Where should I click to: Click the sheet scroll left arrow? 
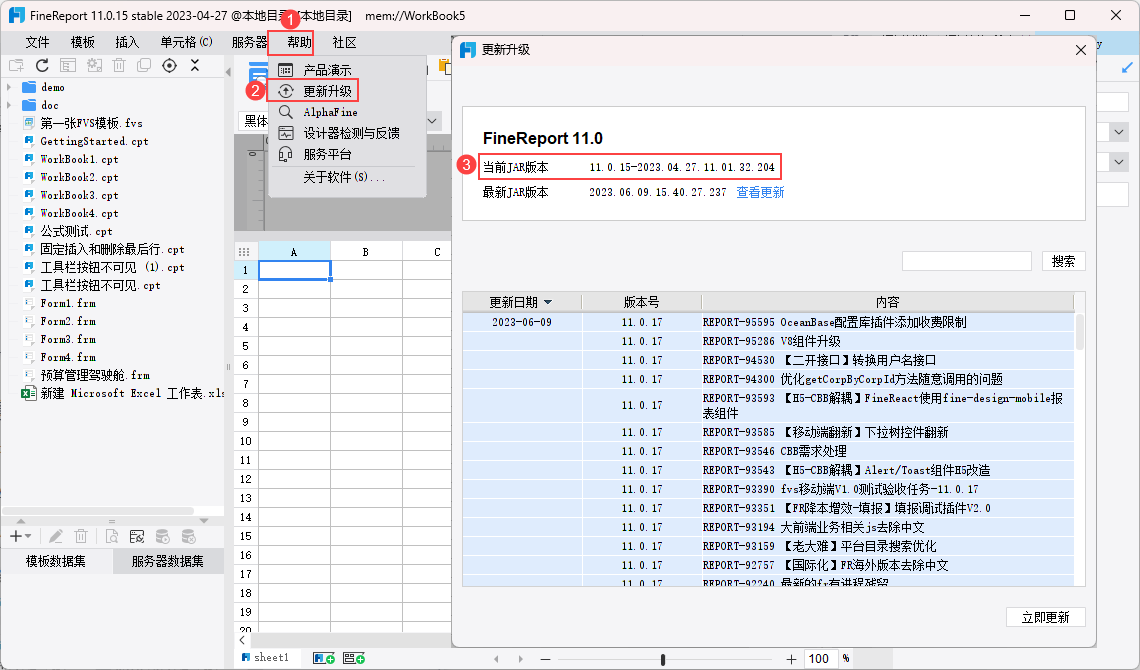click(497, 659)
